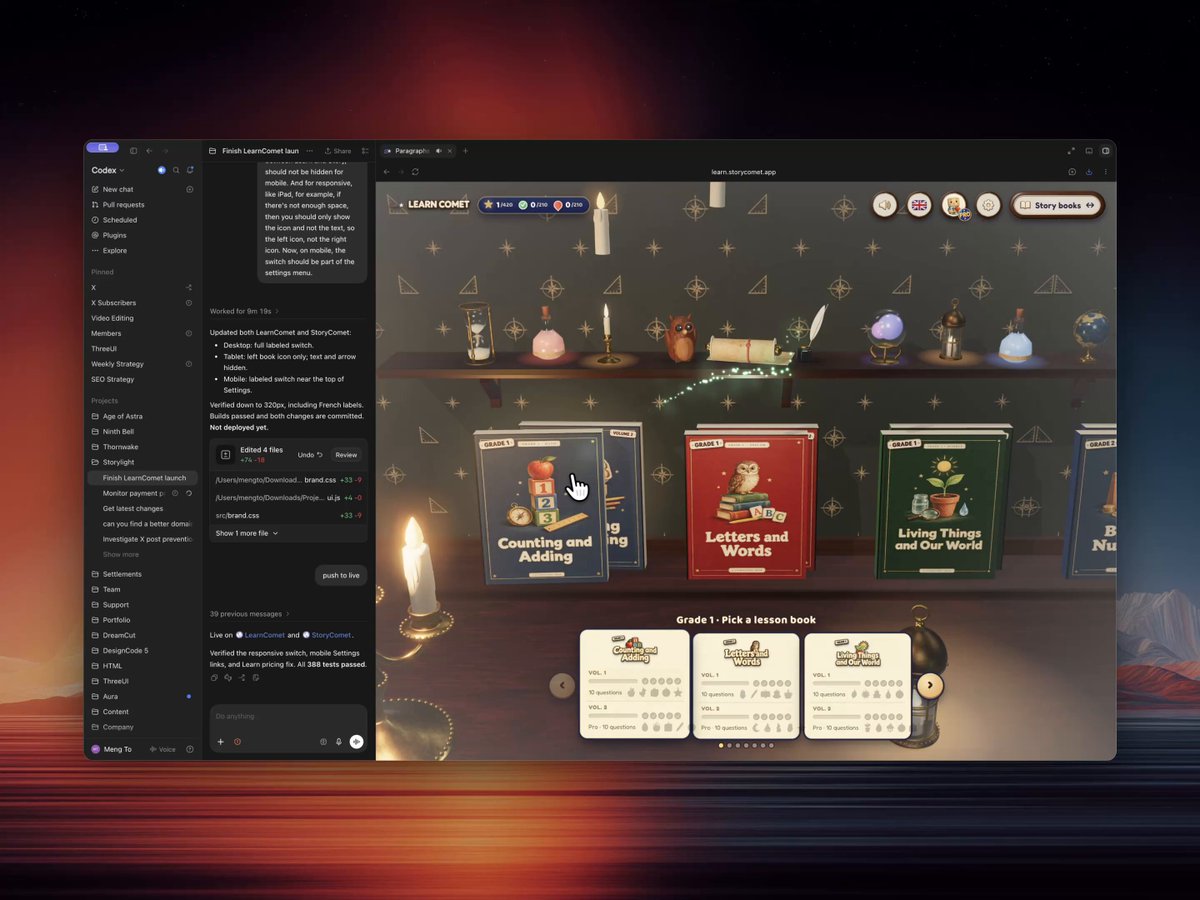Go to Scheduled section
1200x900 pixels.
point(142,220)
